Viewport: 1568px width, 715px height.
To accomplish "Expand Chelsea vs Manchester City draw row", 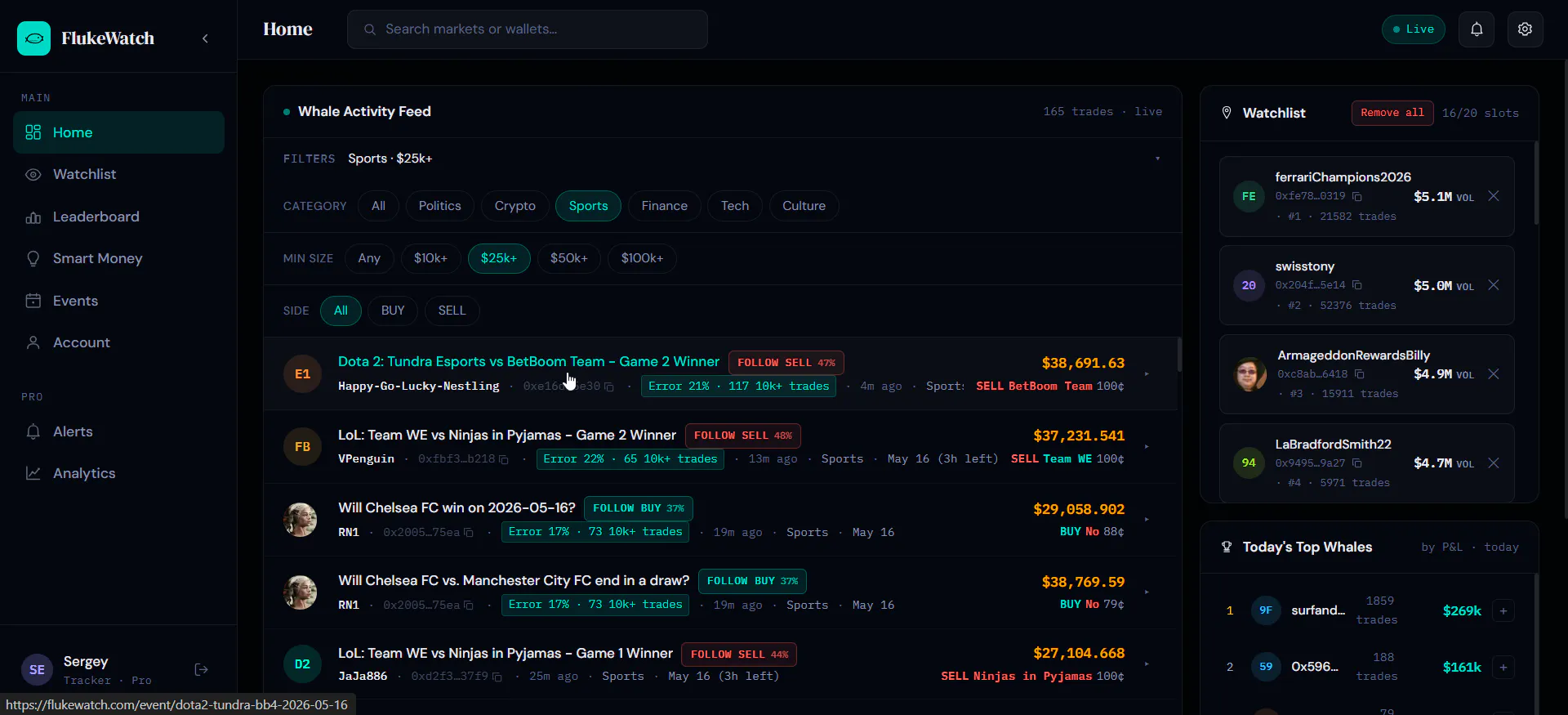I will [1147, 592].
